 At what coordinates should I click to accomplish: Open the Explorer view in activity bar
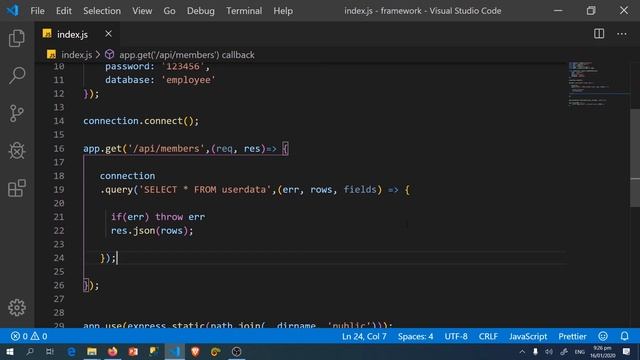coord(17,38)
